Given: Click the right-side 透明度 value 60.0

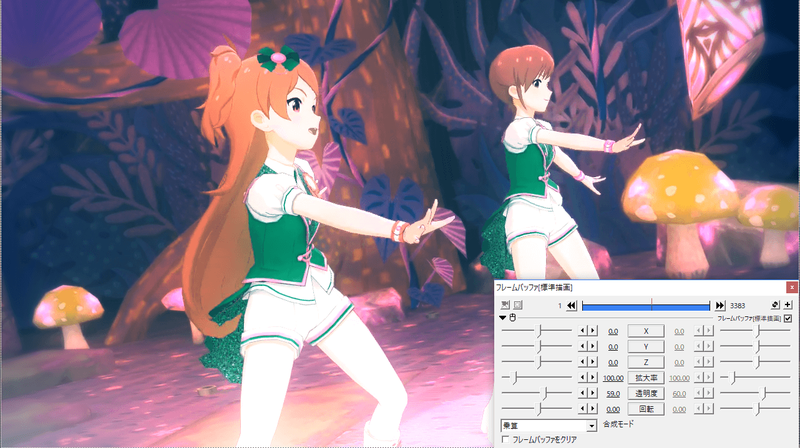Looking at the screenshot, I should (x=679, y=394).
